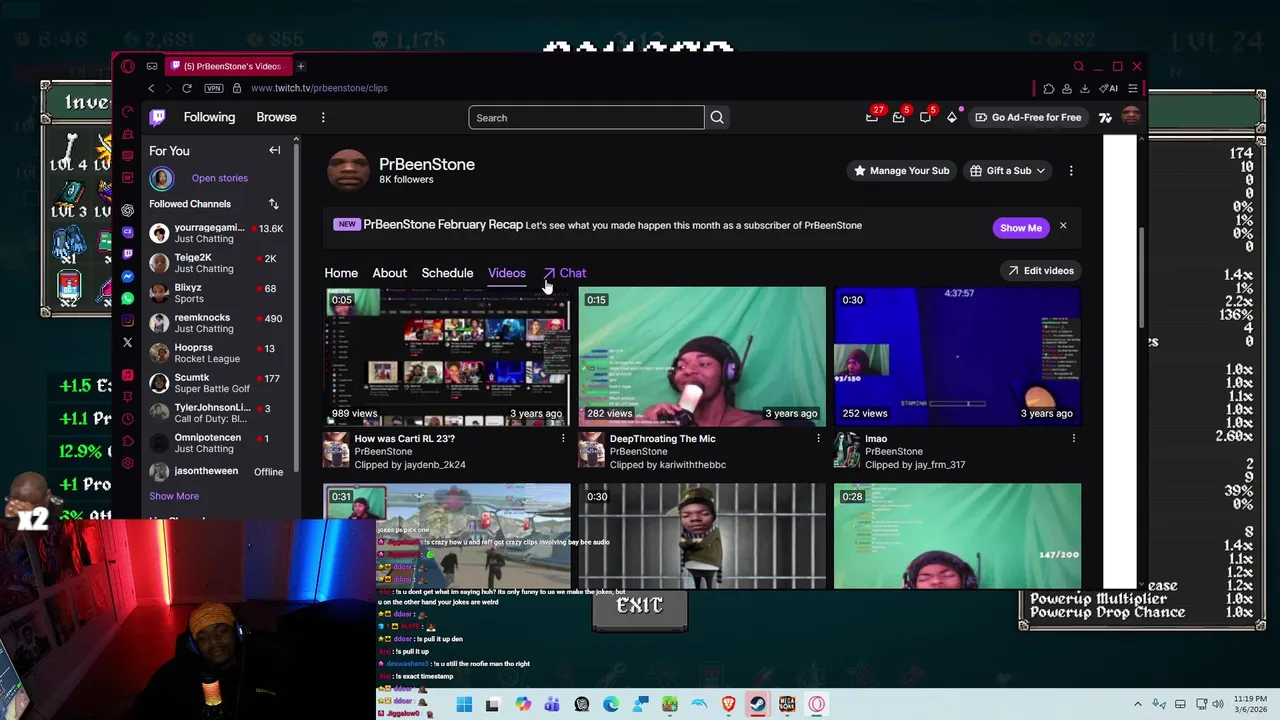Open Opera extensions cube icon

(1048, 88)
